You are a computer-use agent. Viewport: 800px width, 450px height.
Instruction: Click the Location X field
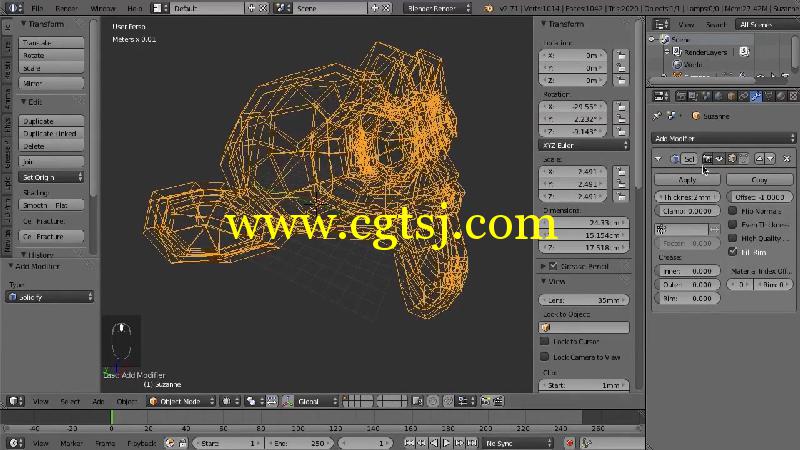[572, 55]
